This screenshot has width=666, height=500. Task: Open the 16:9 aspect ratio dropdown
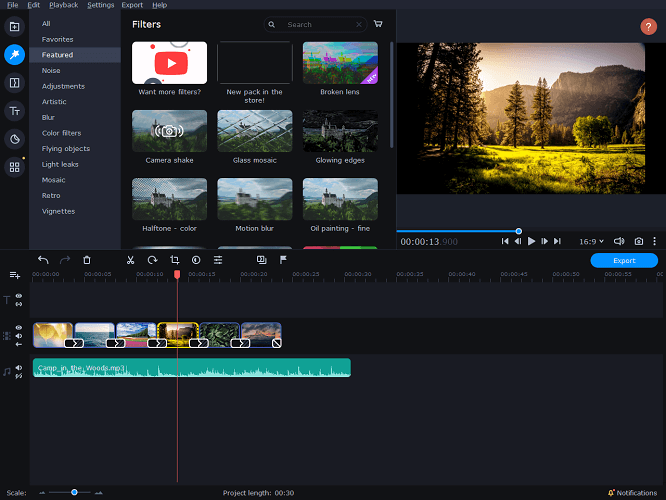point(591,241)
